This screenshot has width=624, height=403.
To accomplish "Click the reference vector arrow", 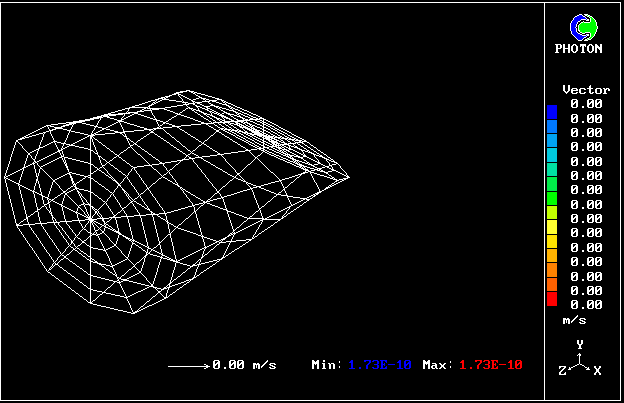I will (x=187, y=365).
